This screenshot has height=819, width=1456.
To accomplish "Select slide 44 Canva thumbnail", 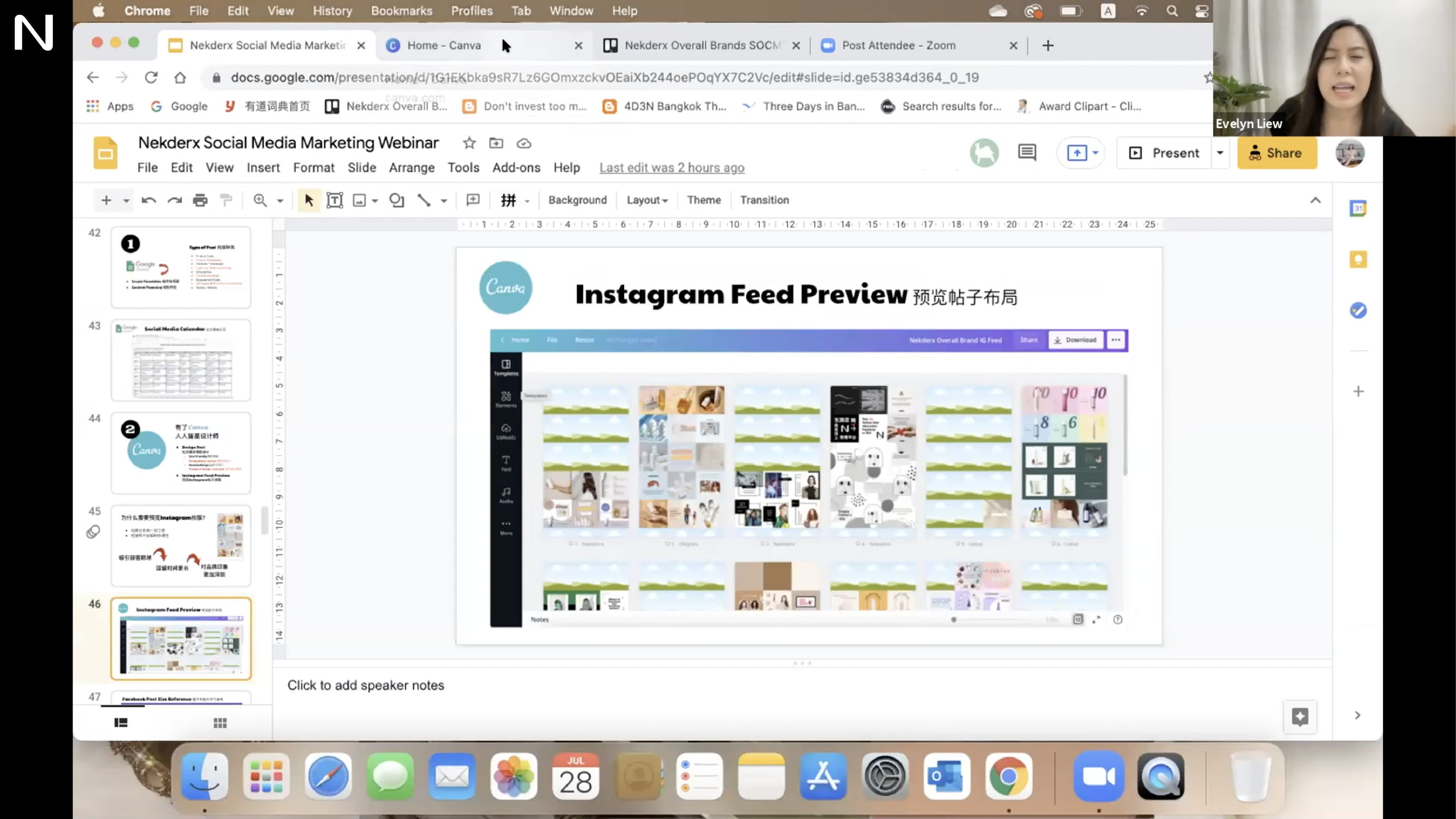I will tap(181, 453).
